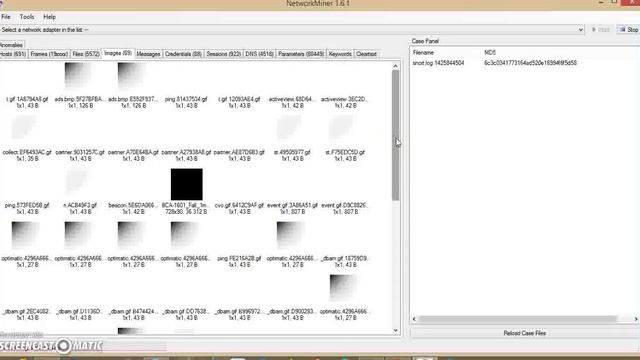Select the Images tab
640x360 pixels.
point(118,53)
